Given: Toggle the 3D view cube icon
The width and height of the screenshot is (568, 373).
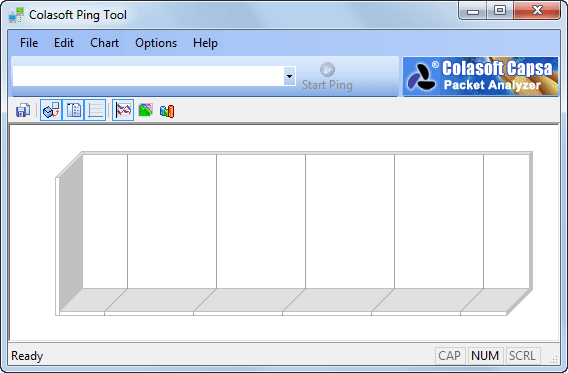Looking at the screenshot, I should [x=51, y=110].
